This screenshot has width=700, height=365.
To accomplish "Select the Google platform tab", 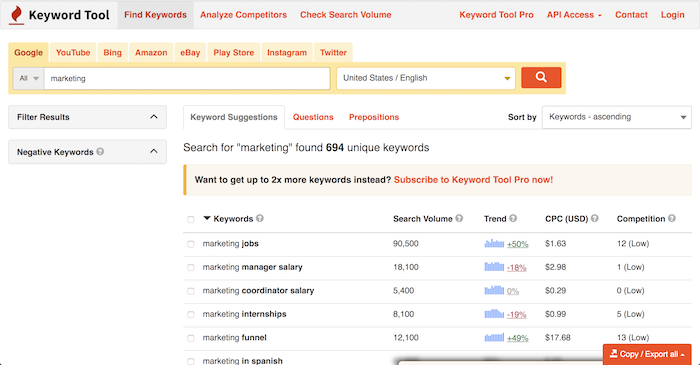I will 29,52.
